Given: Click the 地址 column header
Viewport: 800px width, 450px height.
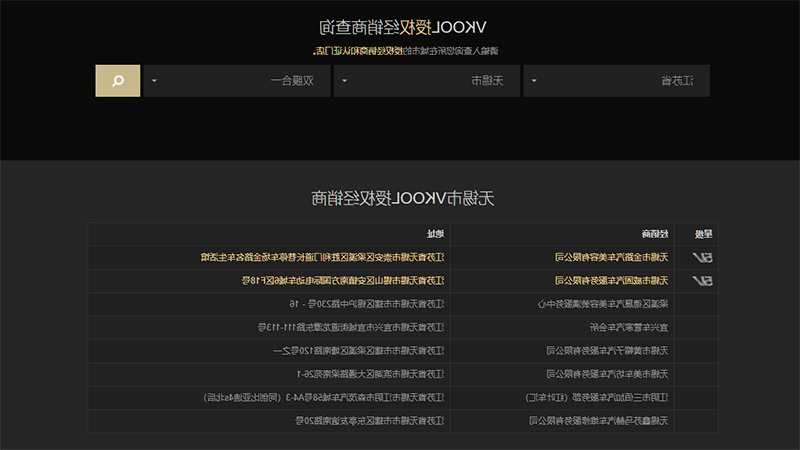Looking at the screenshot, I should pos(435,234).
